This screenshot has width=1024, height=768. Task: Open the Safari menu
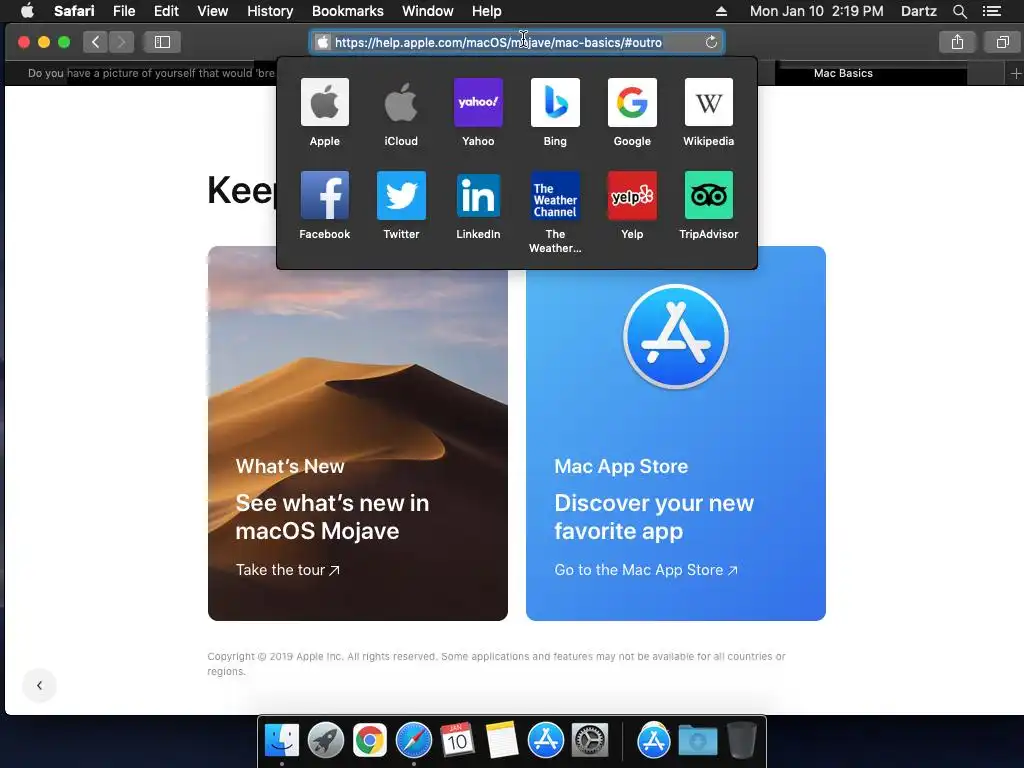[x=74, y=11]
